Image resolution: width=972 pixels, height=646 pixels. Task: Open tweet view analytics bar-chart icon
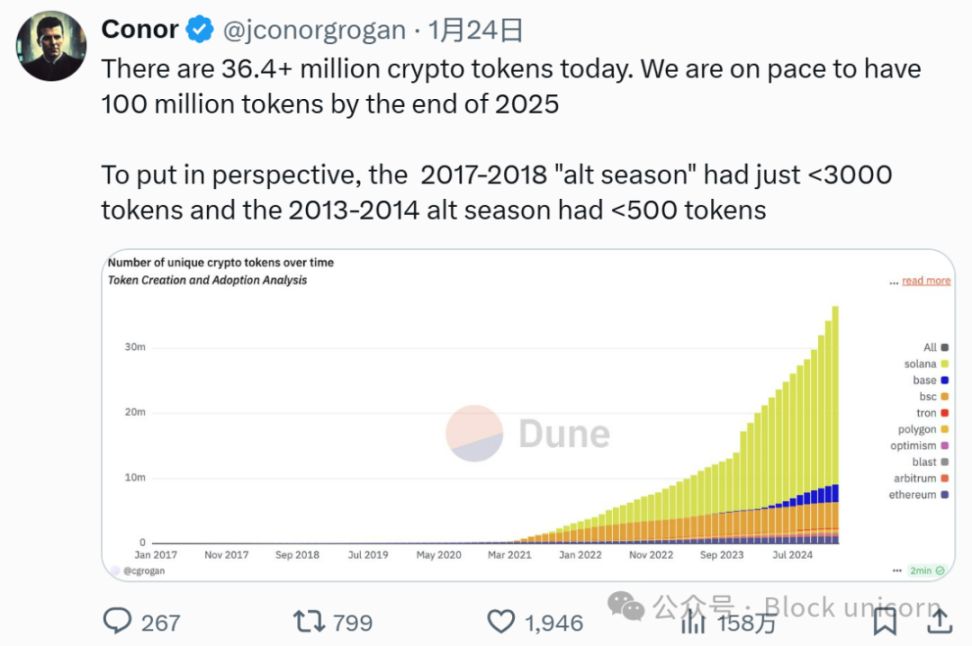tap(693, 621)
